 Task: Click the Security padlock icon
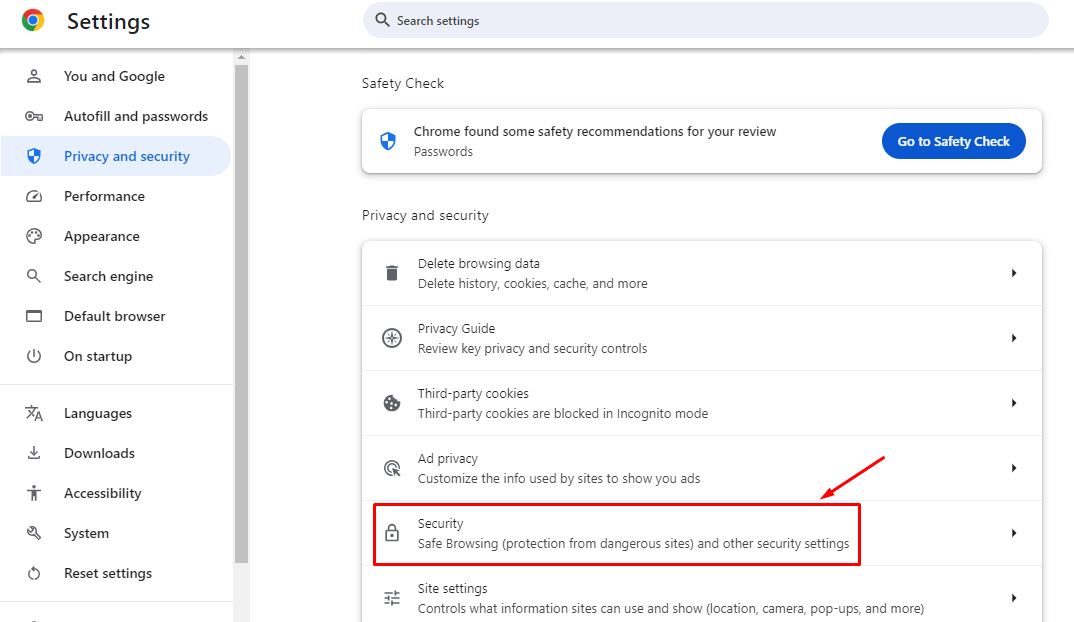392,533
